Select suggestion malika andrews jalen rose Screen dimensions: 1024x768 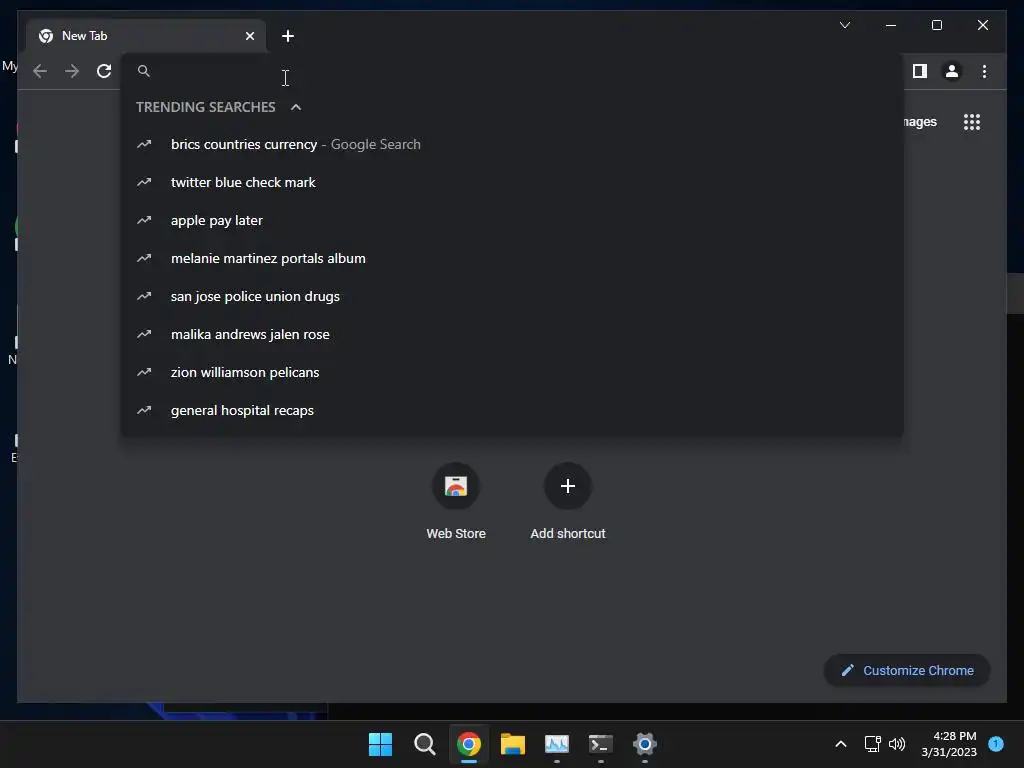click(x=513, y=334)
